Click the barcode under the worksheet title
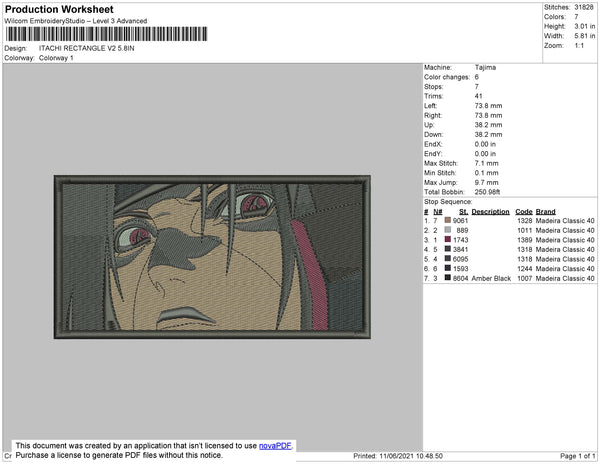The image size is (600, 464). pos(106,34)
